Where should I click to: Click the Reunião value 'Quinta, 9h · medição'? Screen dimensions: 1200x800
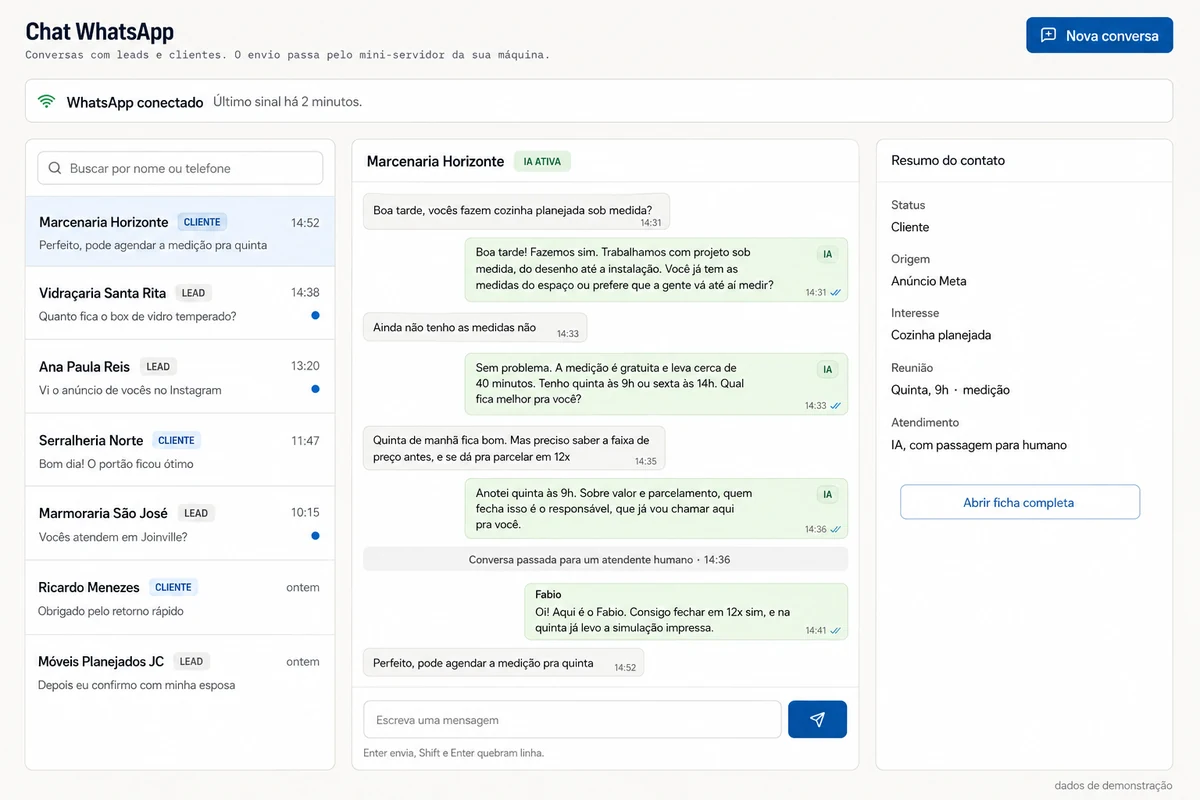pyautogui.click(x=951, y=390)
